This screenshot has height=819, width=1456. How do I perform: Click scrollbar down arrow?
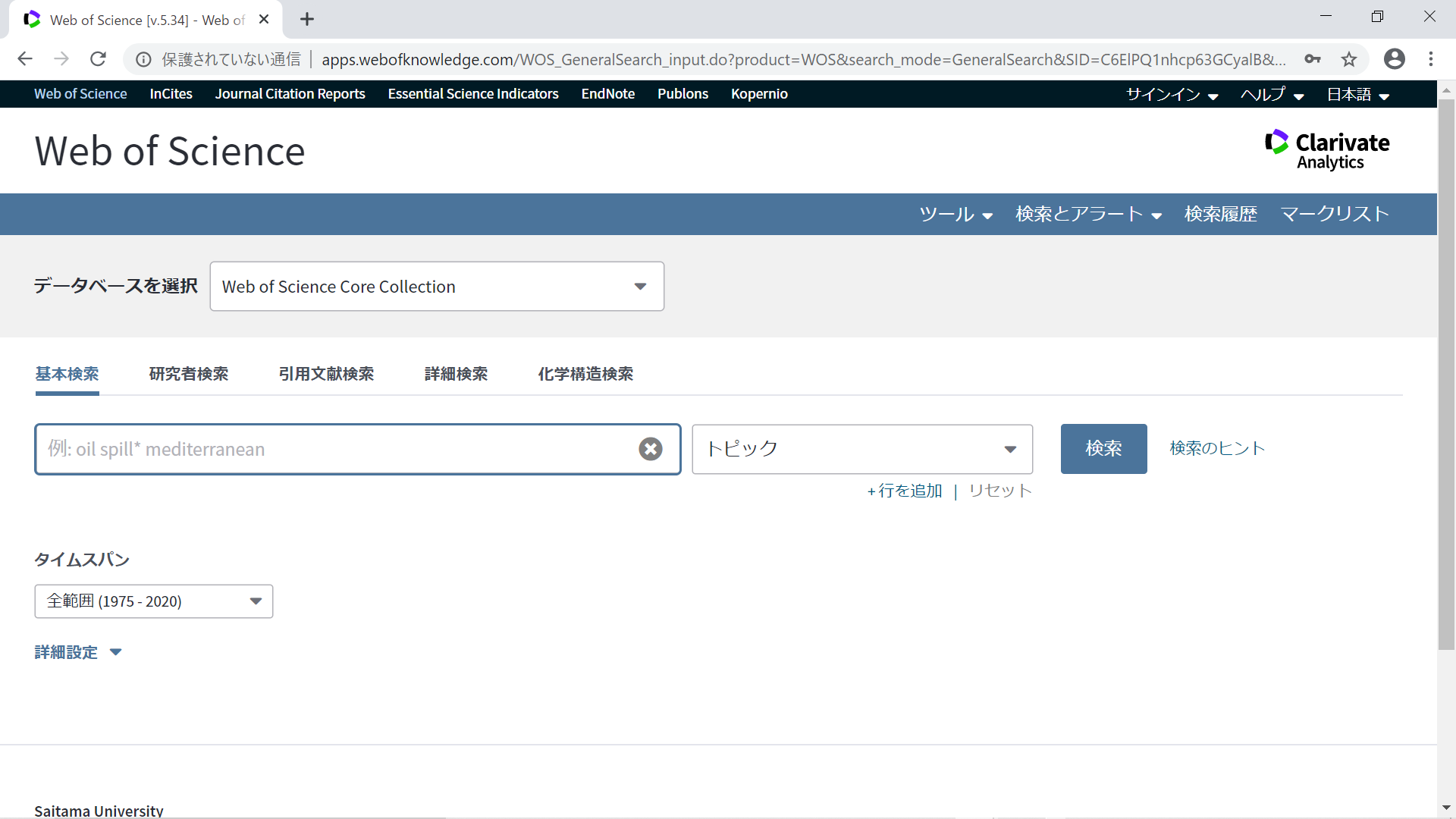point(1446,808)
